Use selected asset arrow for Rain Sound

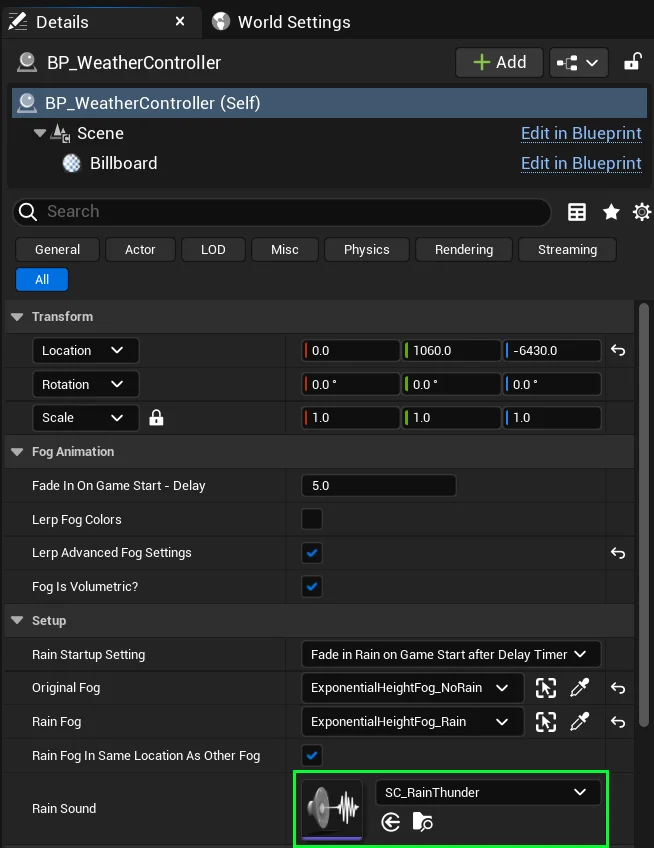point(391,822)
